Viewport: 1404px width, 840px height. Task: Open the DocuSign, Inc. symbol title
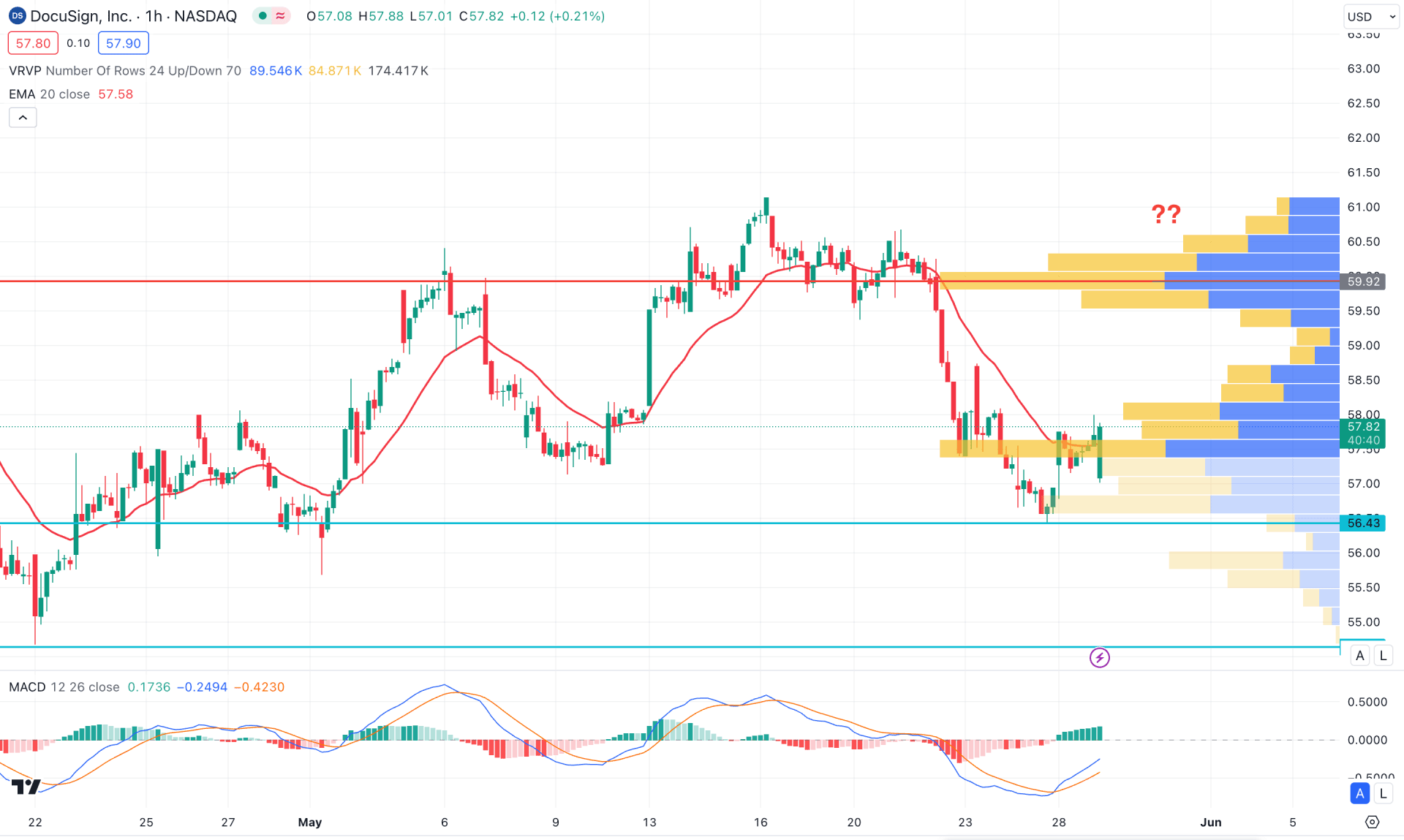pyautogui.click(x=133, y=16)
